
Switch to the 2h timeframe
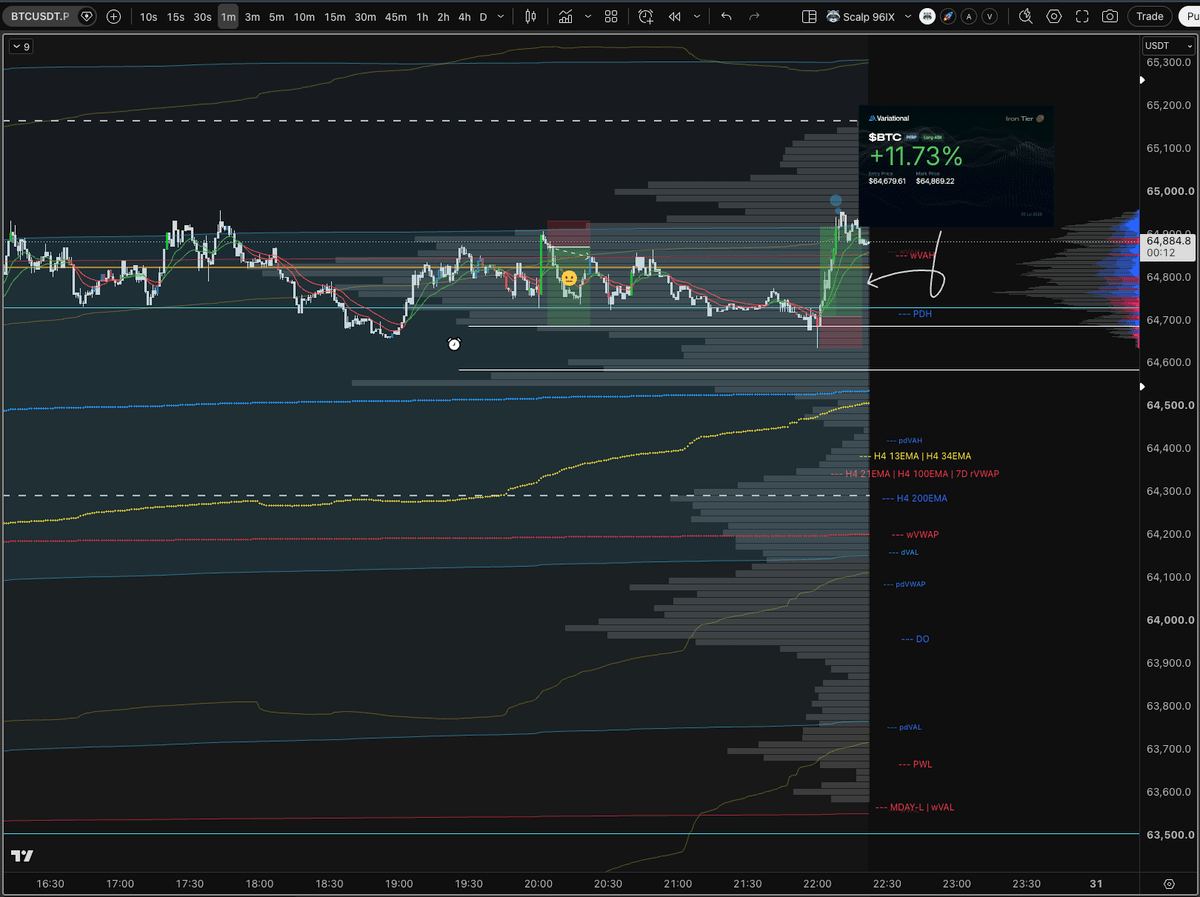[x=444, y=16]
